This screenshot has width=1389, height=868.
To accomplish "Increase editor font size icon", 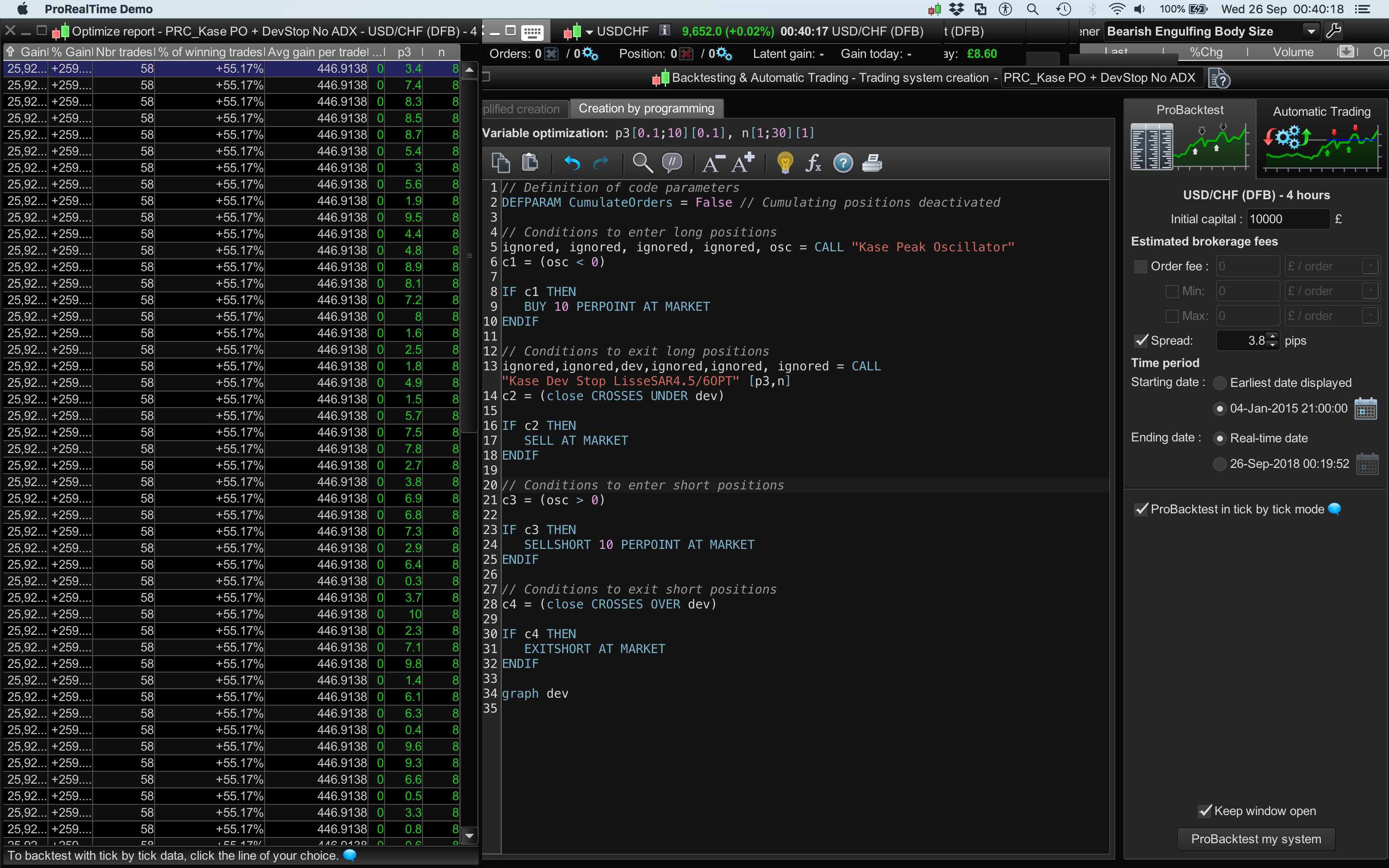I will pyautogui.click(x=743, y=163).
